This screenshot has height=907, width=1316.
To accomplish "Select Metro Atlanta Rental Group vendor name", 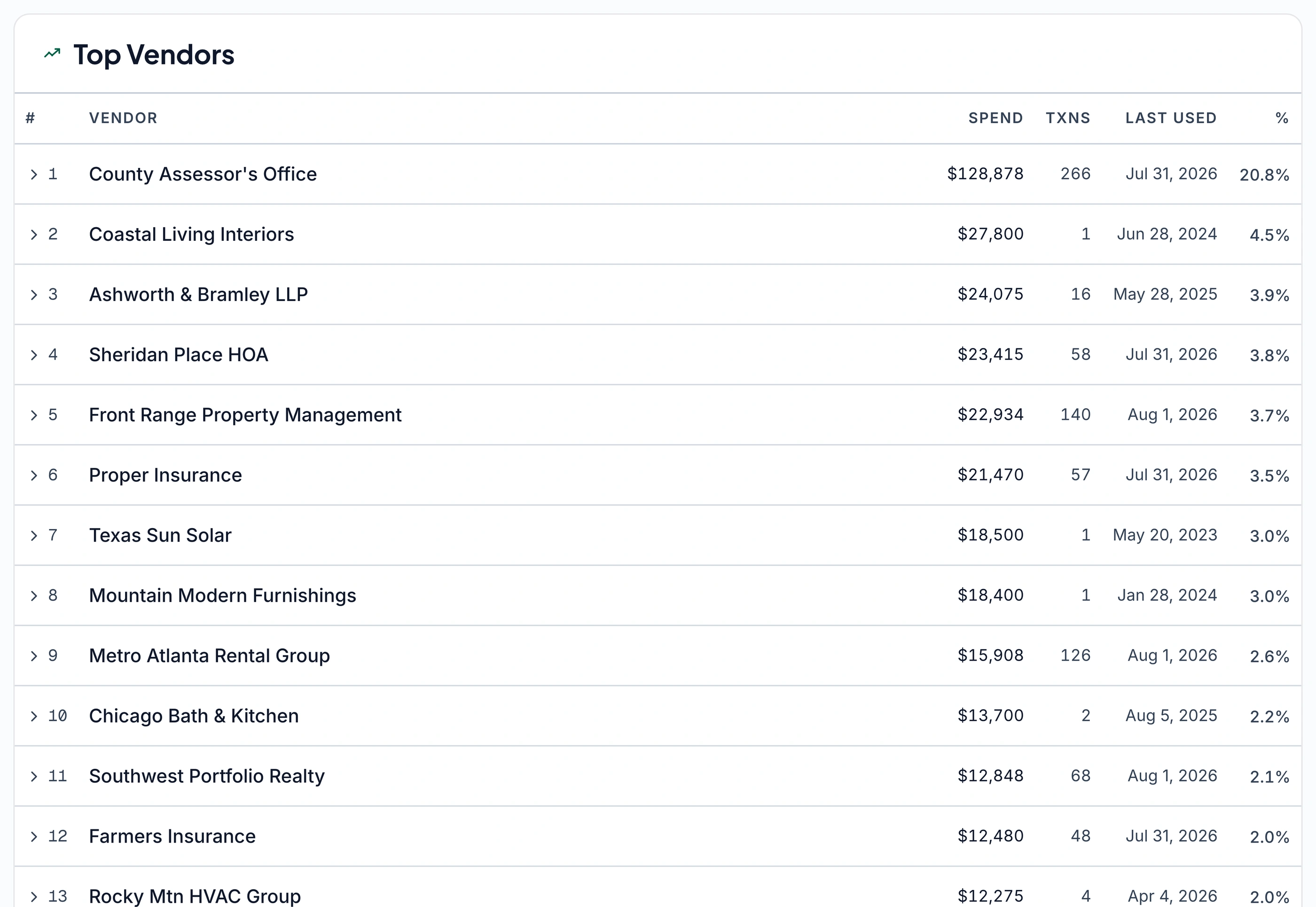I will (x=210, y=656).
